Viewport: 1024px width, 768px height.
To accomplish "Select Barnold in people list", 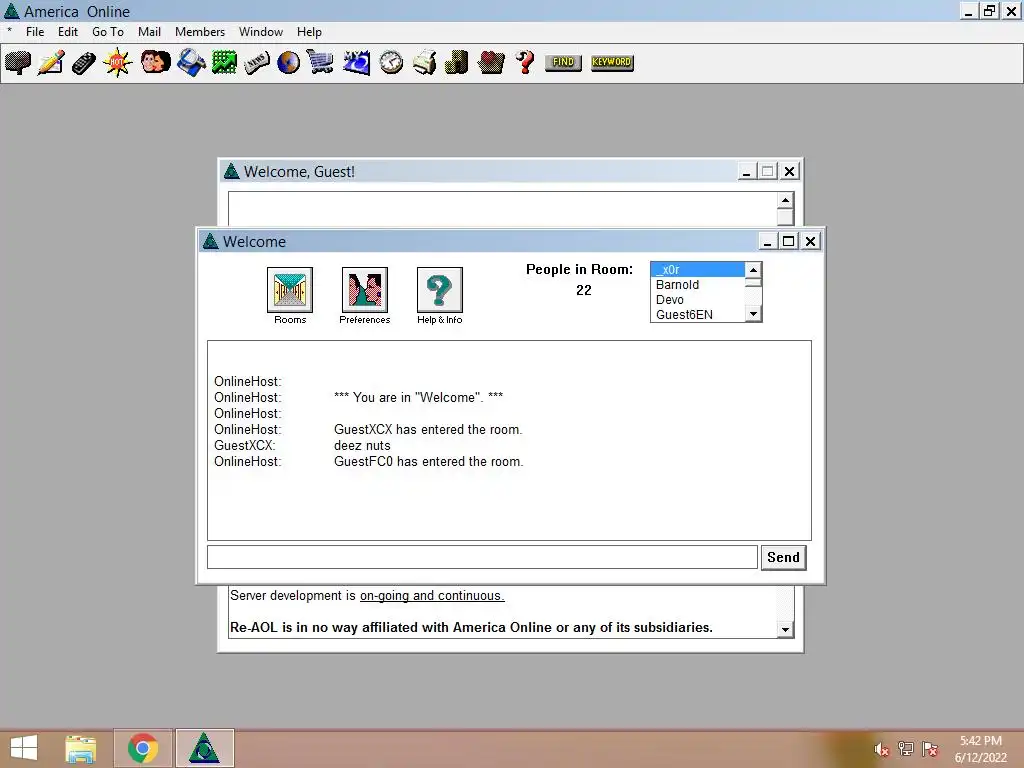I will pyautogui.click(x=697, y=285).
